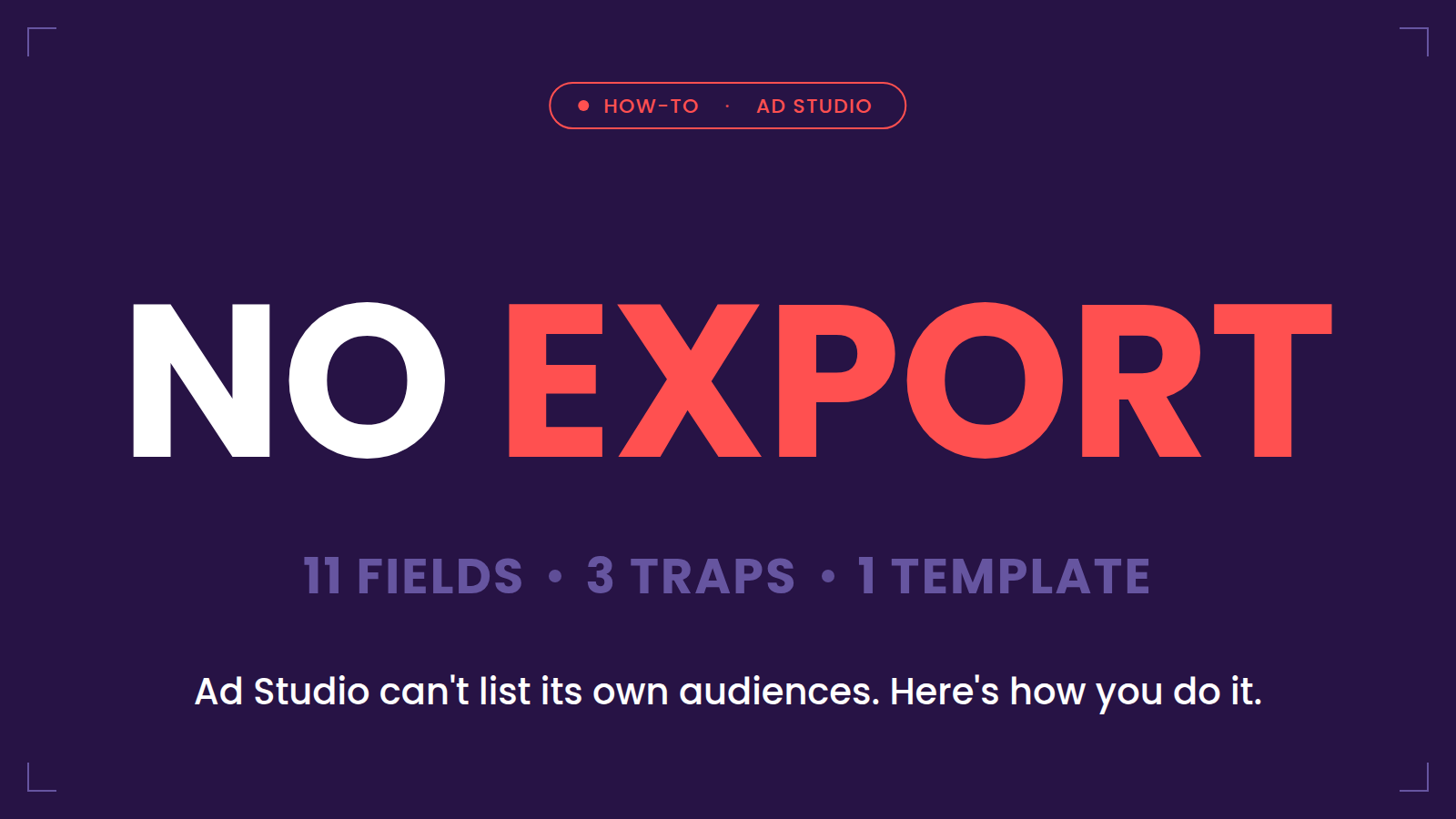Click the AD STUDIO label in the badge
1456x819 pixels.
(x=814, y=106)
